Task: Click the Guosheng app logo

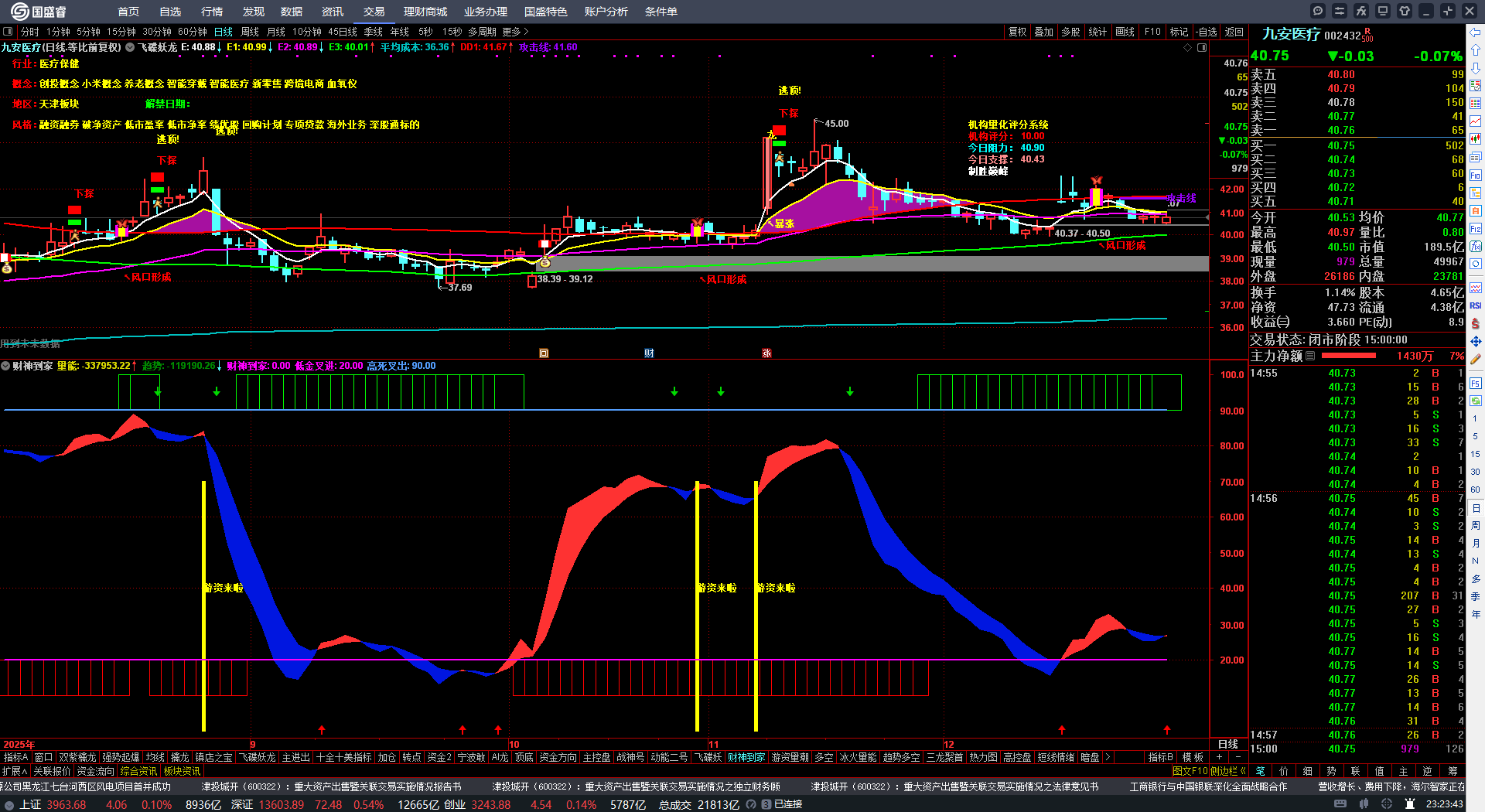Action: coord(39,12)
